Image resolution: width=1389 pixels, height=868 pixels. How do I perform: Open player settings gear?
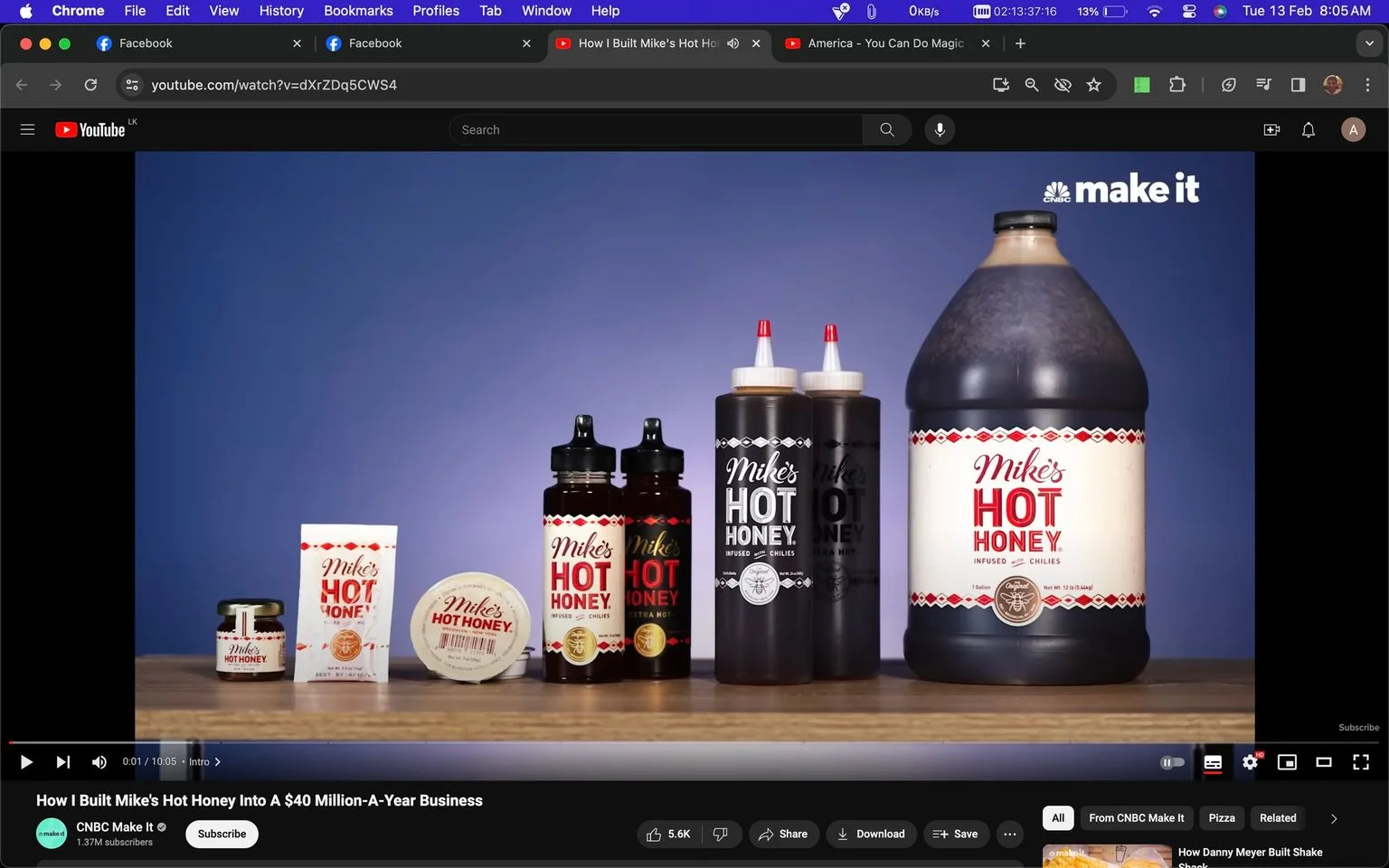click(x=1250, y=762)
